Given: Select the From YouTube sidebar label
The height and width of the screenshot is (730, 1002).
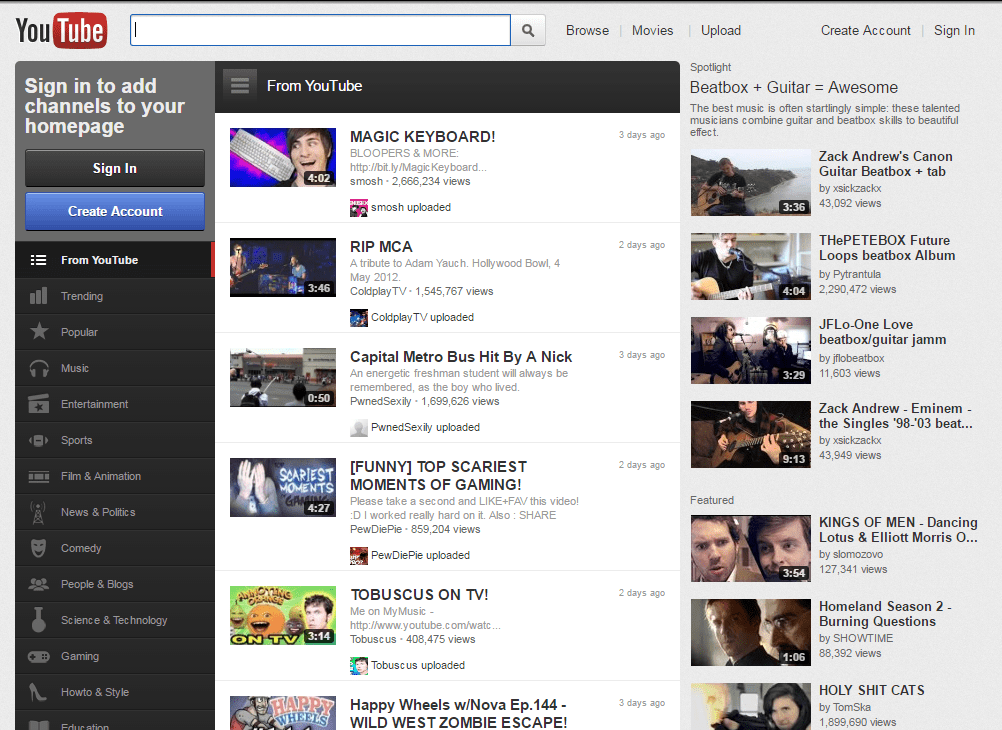Looking at the screenshot, I should (x=100, y=260).
